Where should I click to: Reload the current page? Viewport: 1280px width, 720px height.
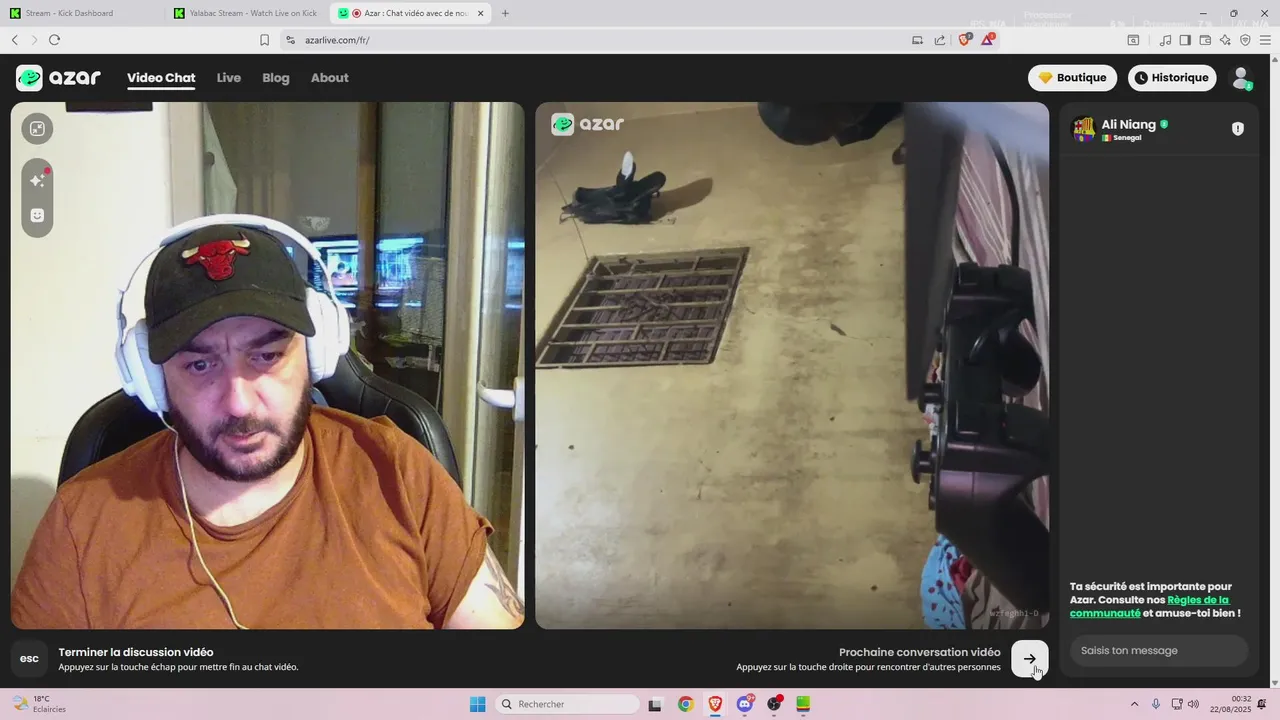pyautogui.click(x=54, y=40)
